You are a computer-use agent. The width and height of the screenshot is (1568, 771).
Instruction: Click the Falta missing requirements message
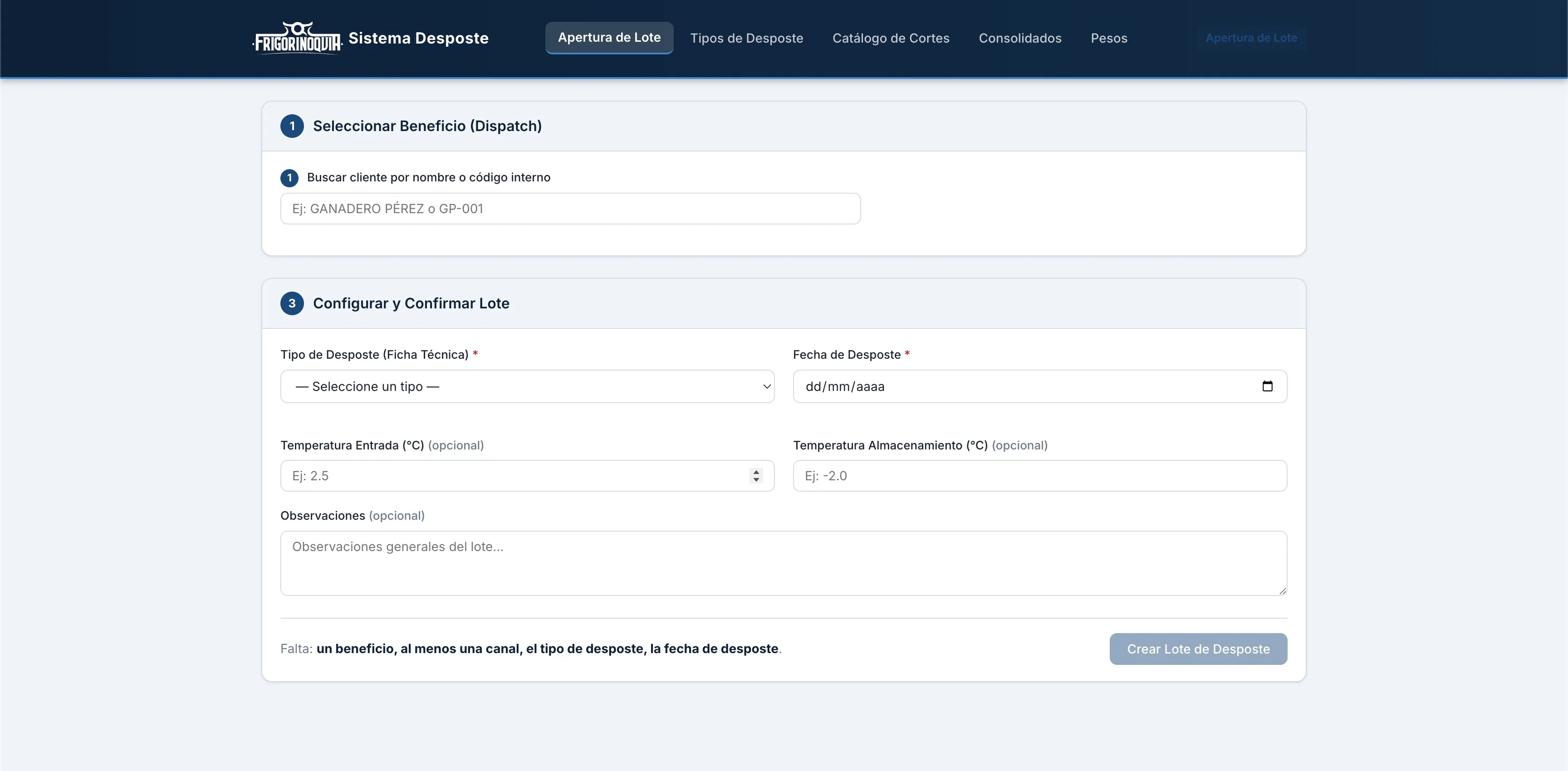pos(531,649)
